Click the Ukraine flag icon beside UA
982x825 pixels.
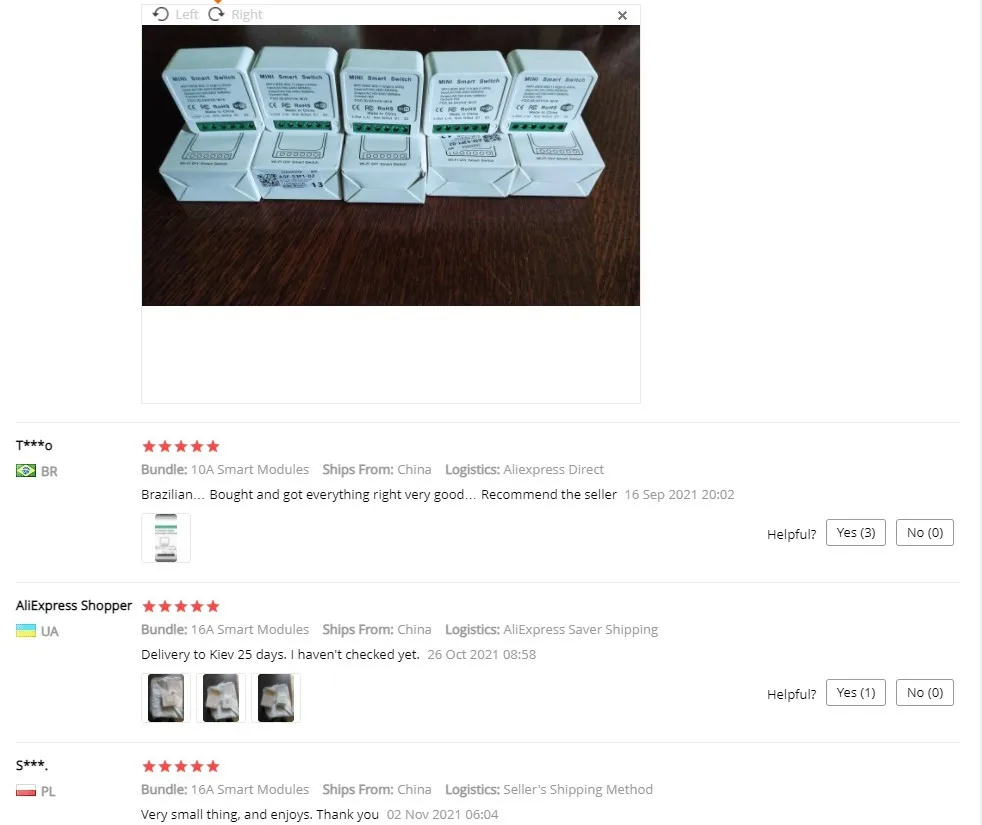(x=26, y=631)
